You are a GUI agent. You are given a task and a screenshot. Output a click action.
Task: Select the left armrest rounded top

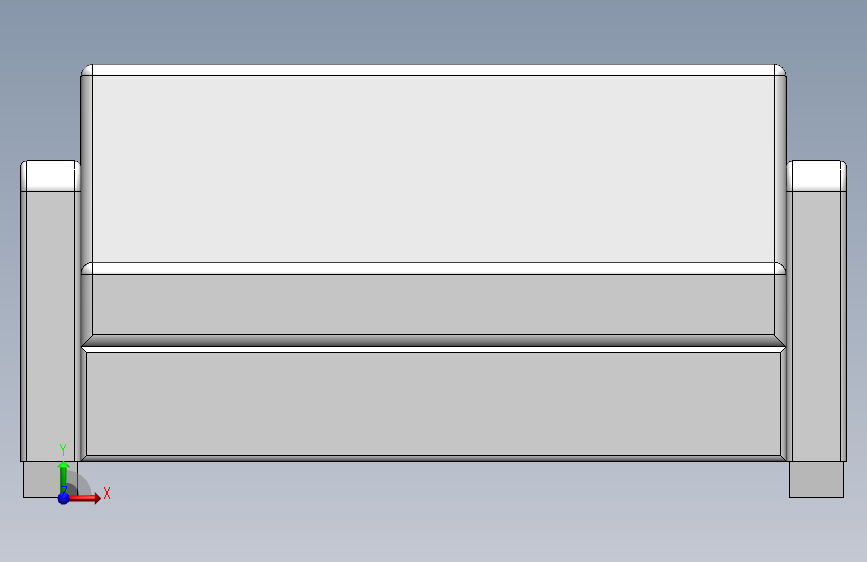click(x=50, y=176)
